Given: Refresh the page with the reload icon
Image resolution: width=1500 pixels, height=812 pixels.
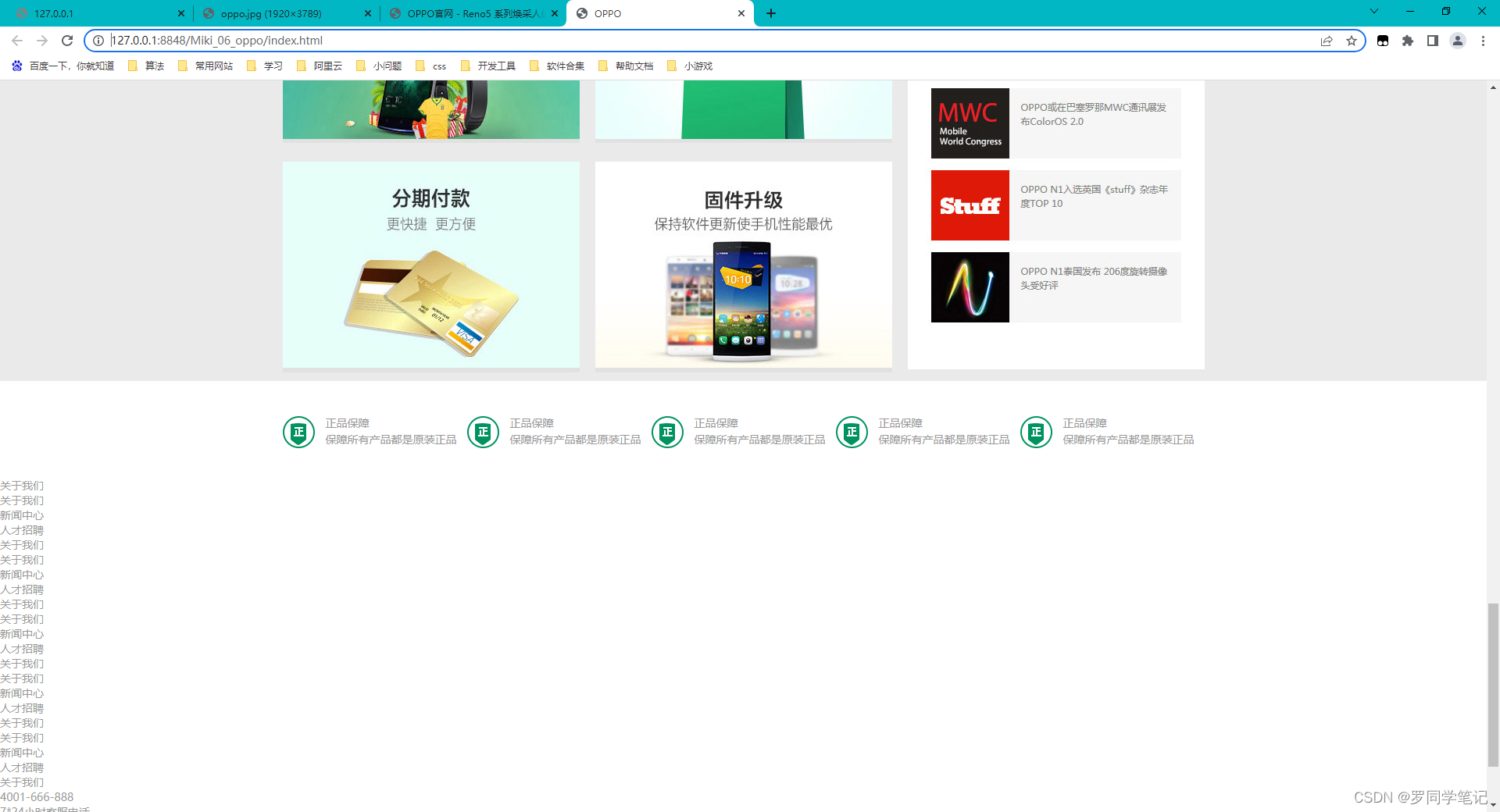Looking at the screenshot, I should pyautogui.click(x=67, y=40).
